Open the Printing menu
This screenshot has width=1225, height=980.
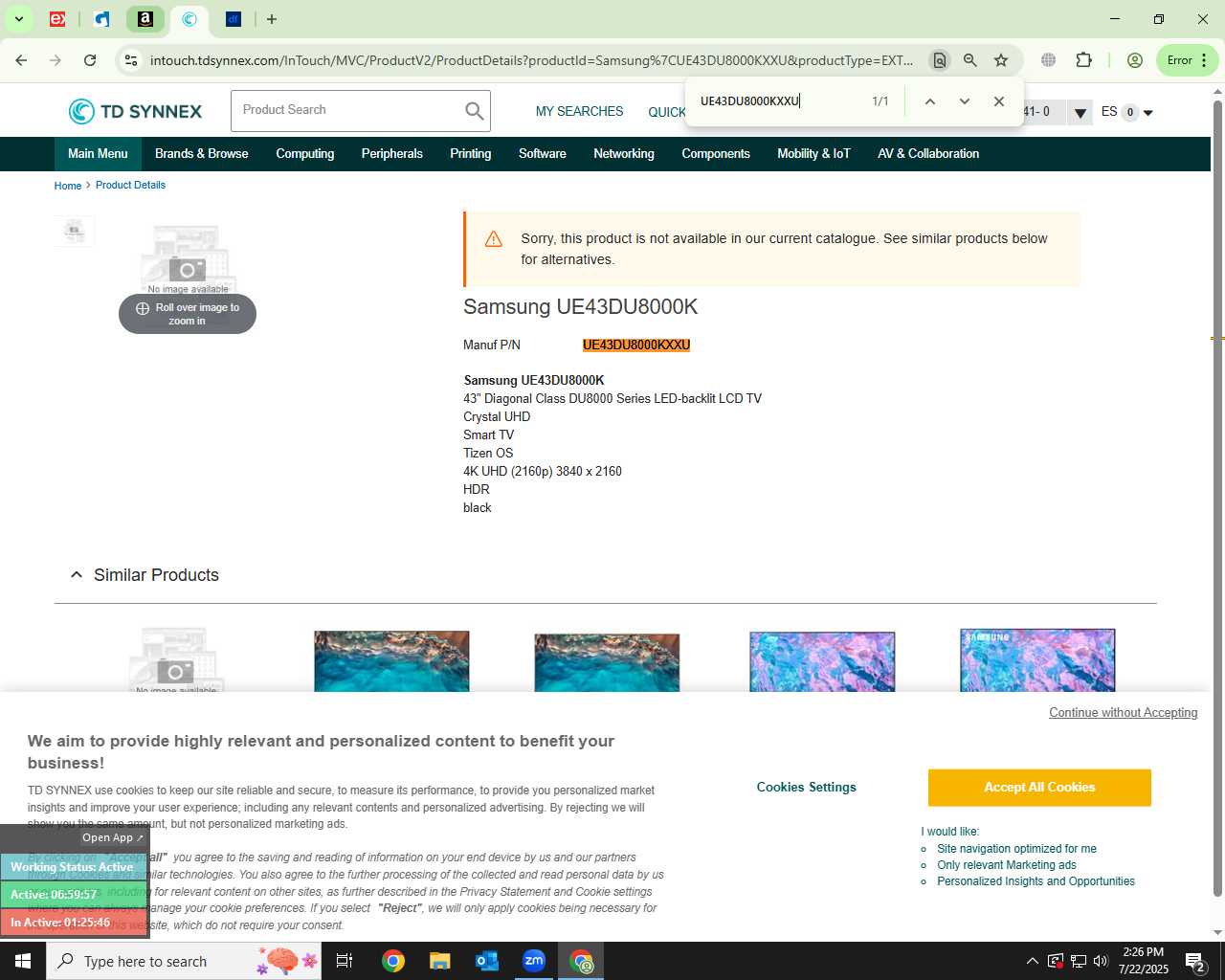click(471, 154)
